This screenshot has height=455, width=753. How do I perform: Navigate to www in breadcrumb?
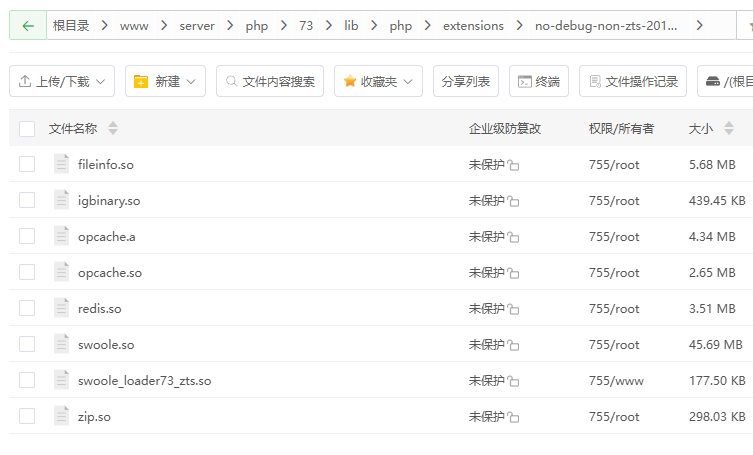coord(134,26)
